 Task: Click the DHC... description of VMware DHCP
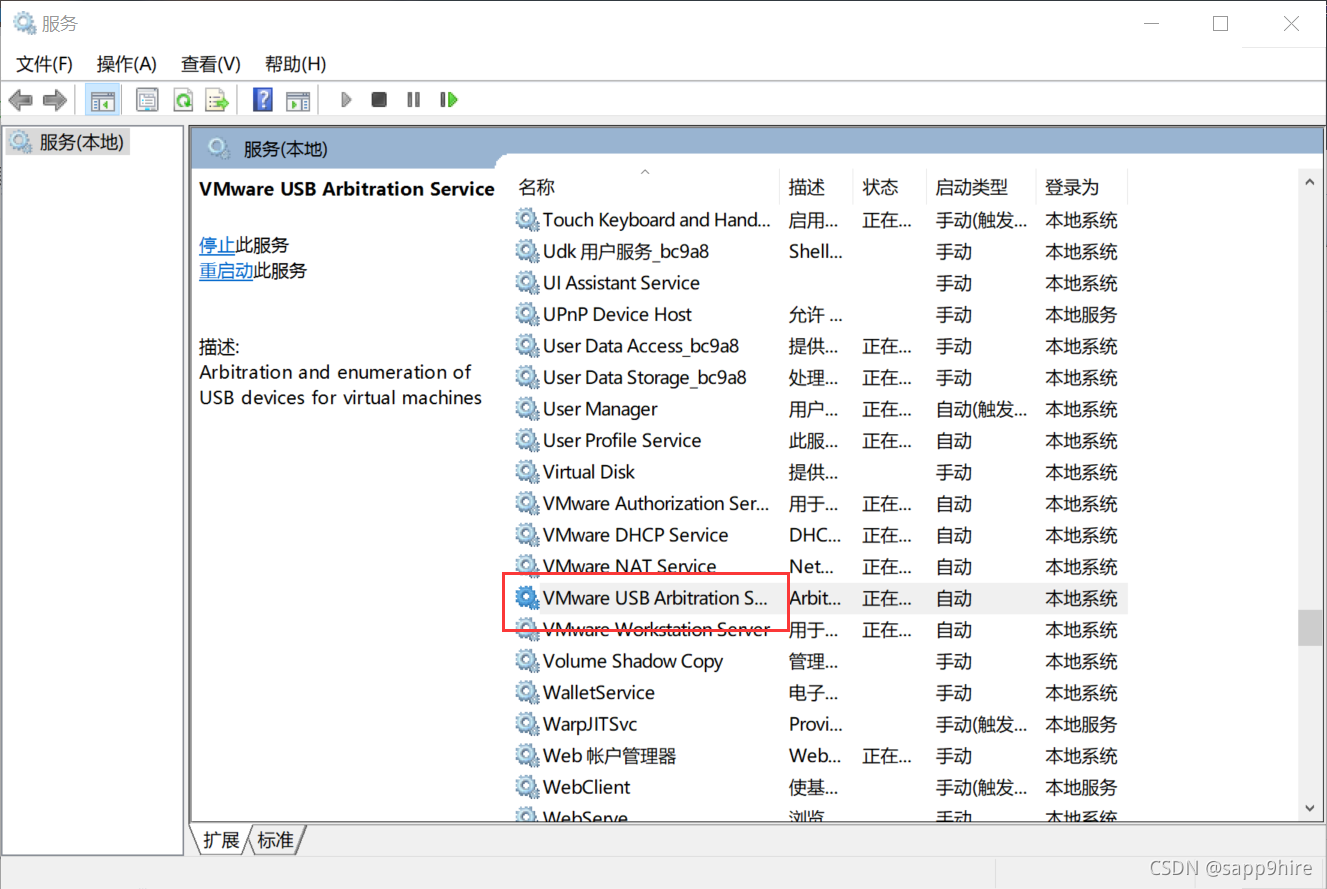(x=815, y=535)
